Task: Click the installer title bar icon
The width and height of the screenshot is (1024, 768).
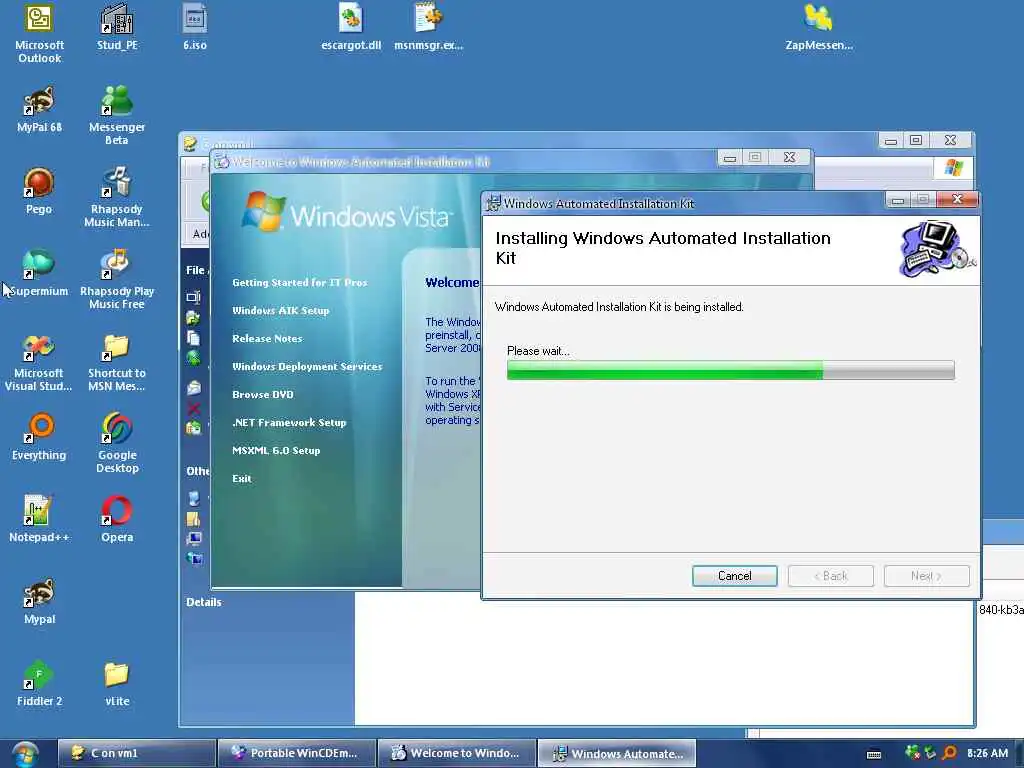Action: click(493, 203)
